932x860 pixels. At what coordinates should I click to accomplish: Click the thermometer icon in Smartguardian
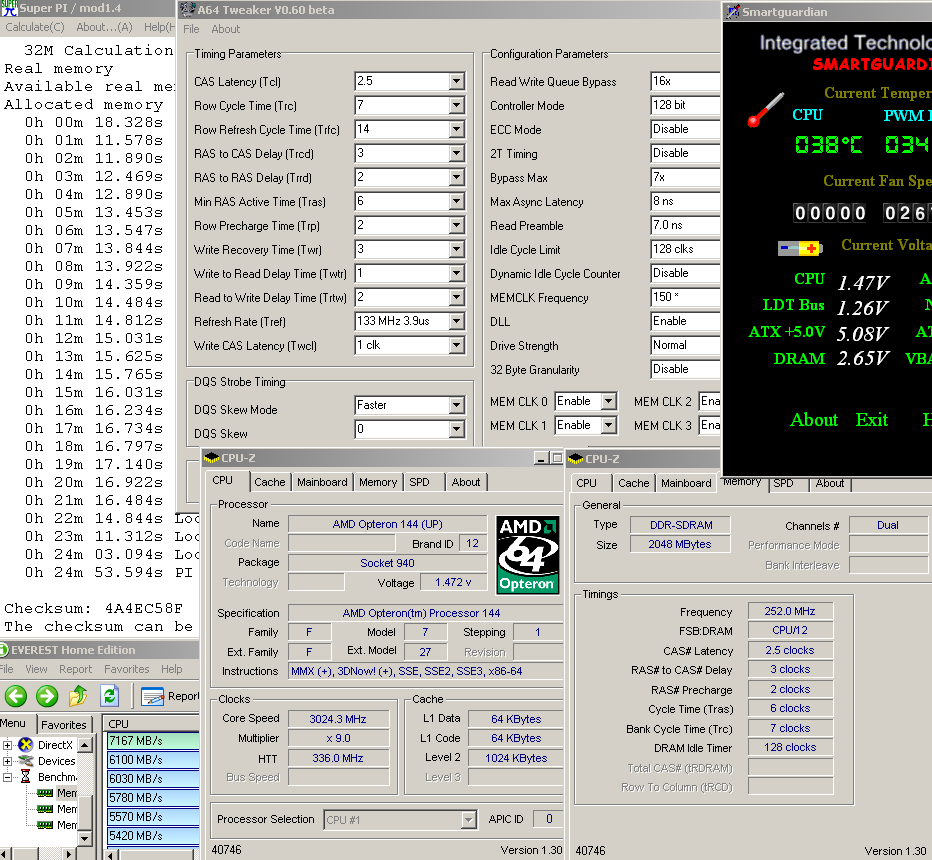[765, 110]
